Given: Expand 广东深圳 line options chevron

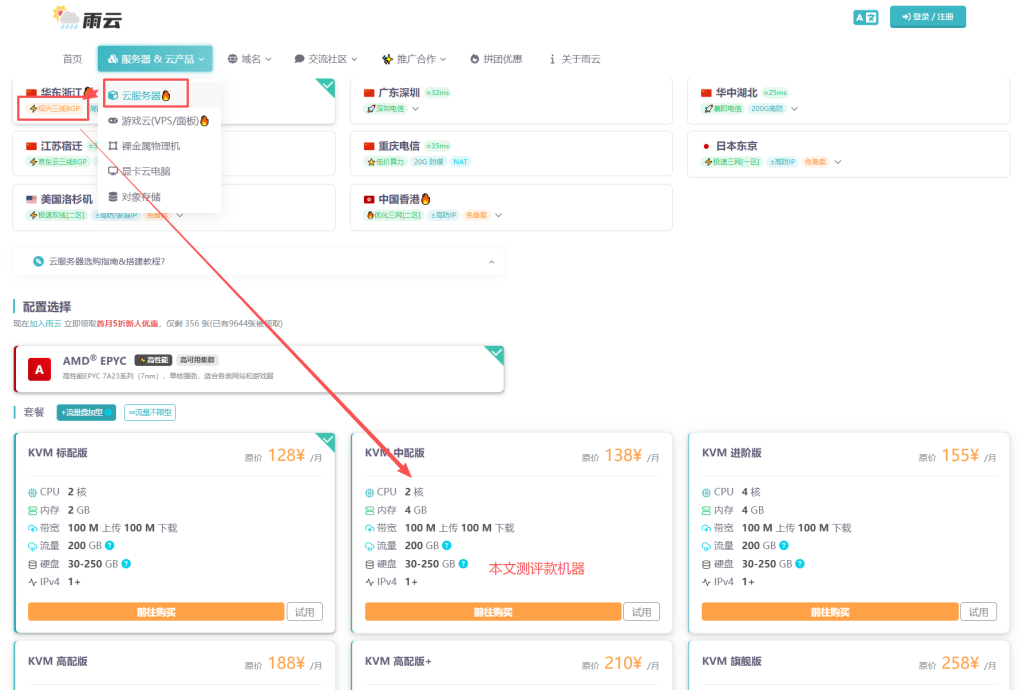Looking at the screenshot, I should 415,109.
